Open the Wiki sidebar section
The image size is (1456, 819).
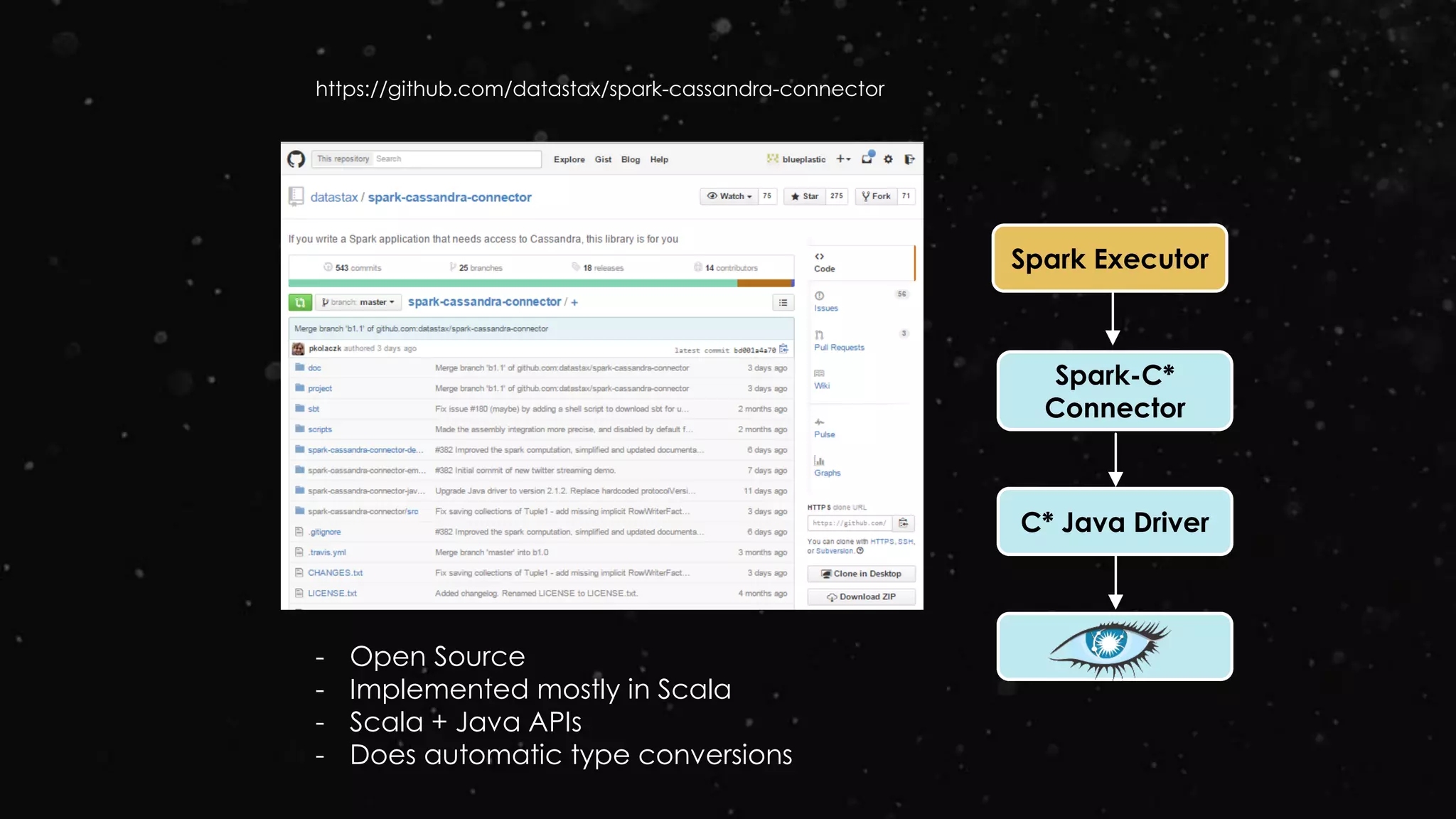click(822, 380)
